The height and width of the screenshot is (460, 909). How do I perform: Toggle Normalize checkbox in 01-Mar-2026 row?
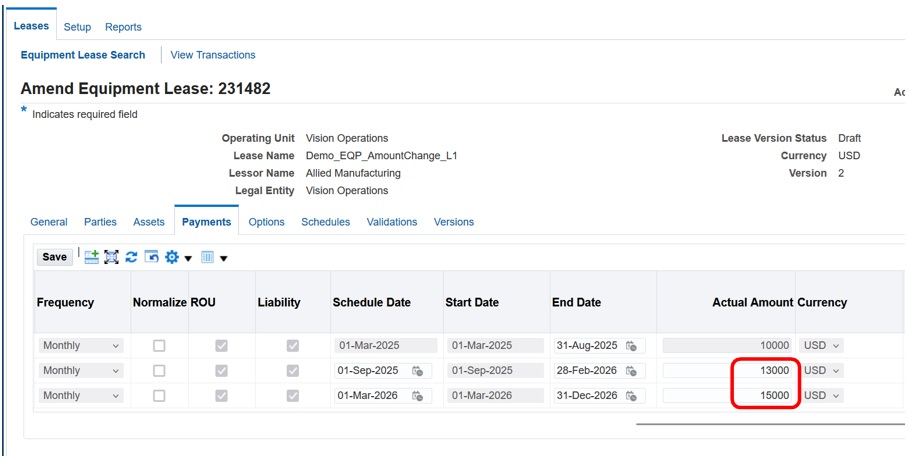click(x=159, y=396)
